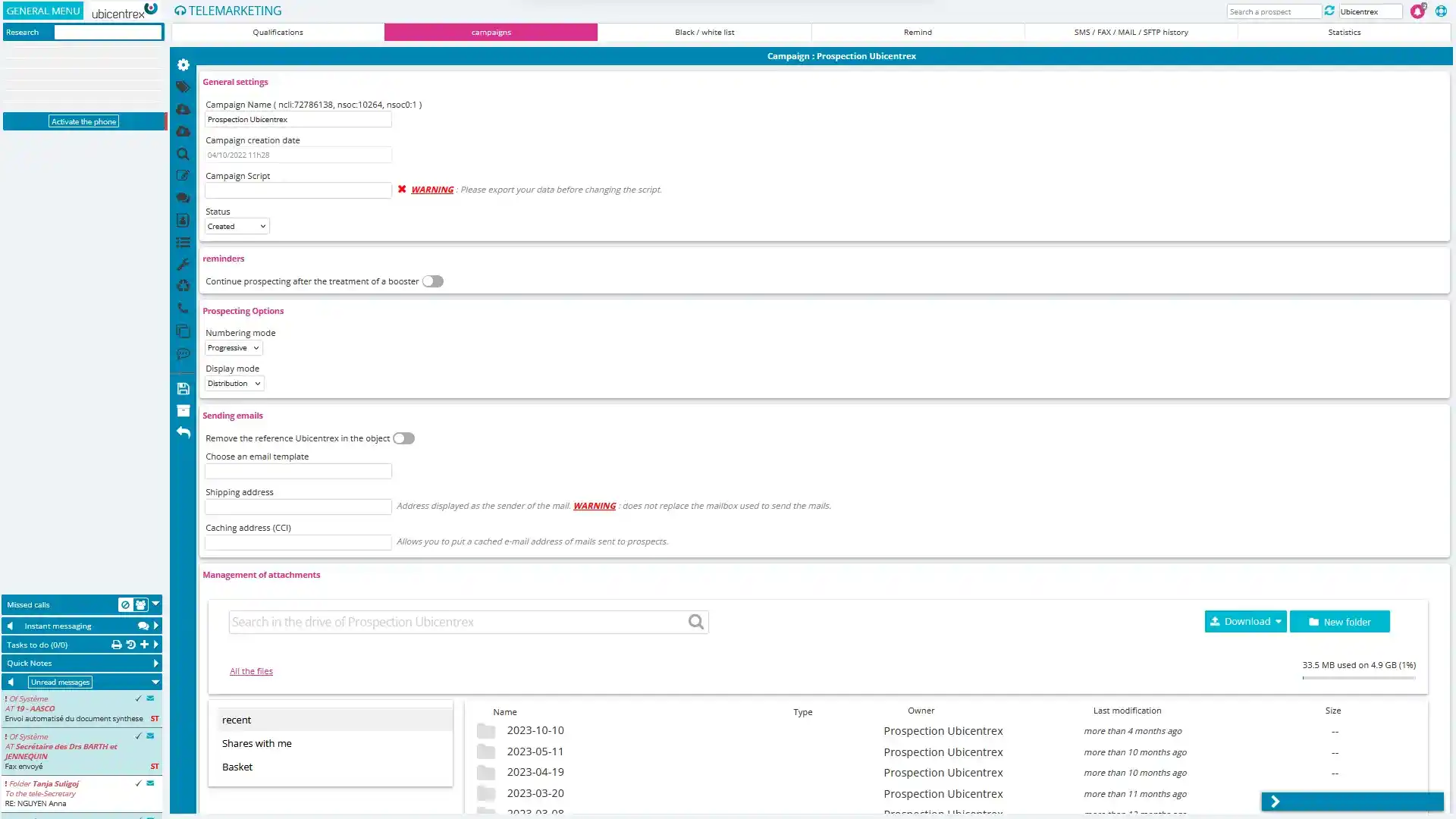Viewport: 1456px width, 819px height.
Task: Click the back arrow sidebar icon
Action: [183, 432]
